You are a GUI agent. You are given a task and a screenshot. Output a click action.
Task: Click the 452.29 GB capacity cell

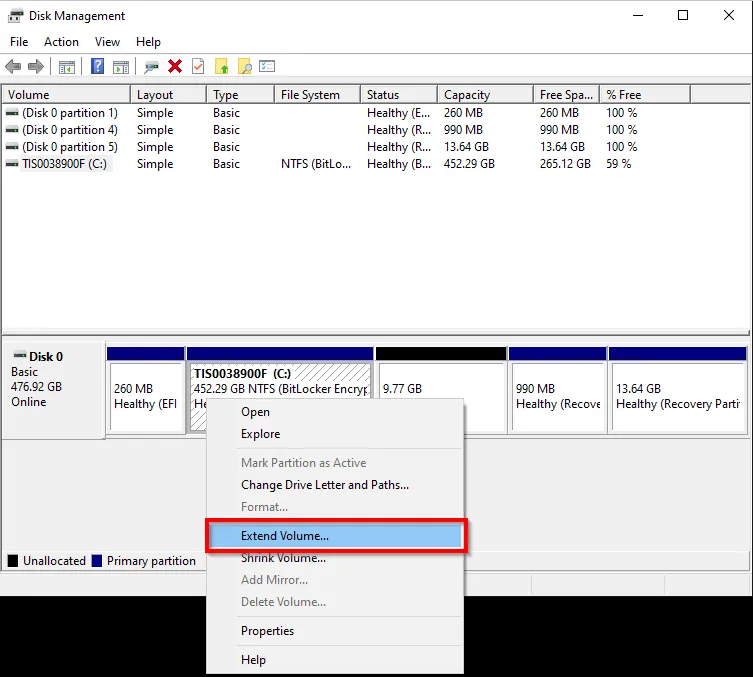pos(469,164)
